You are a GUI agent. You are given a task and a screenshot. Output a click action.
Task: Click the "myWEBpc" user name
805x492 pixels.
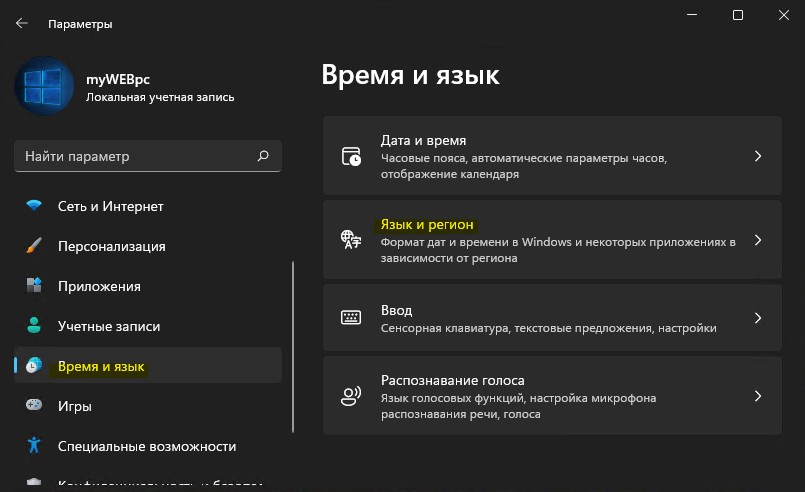click(118, 80)
